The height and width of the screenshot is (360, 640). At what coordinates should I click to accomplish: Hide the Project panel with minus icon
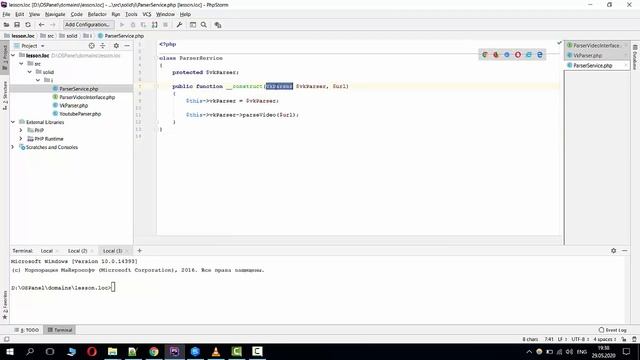tap(127, 46)
